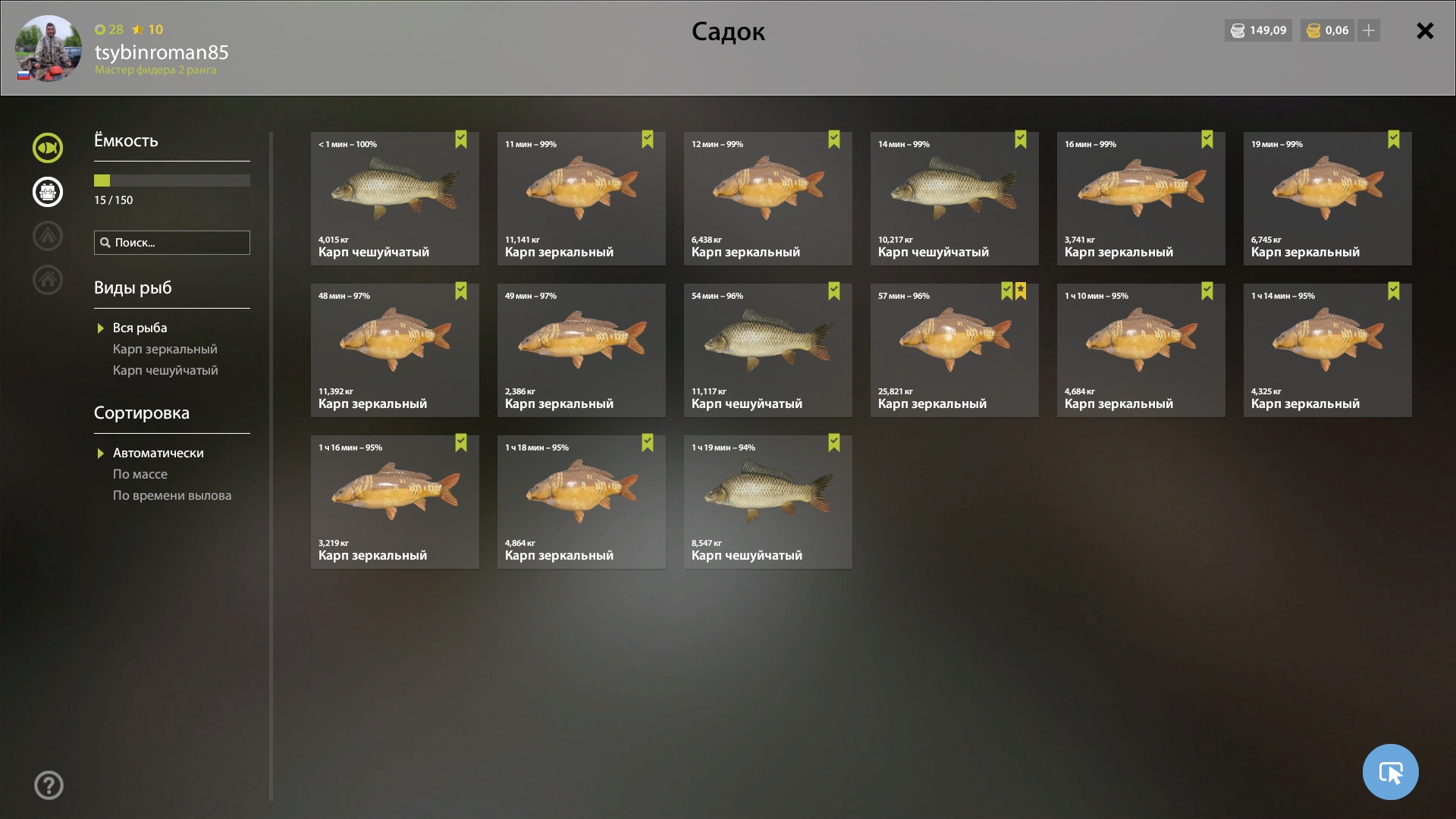The width and height of the screenshot is (1456, 819).
Task: Filter by Карп чешуйчатый
Action: 165,370
